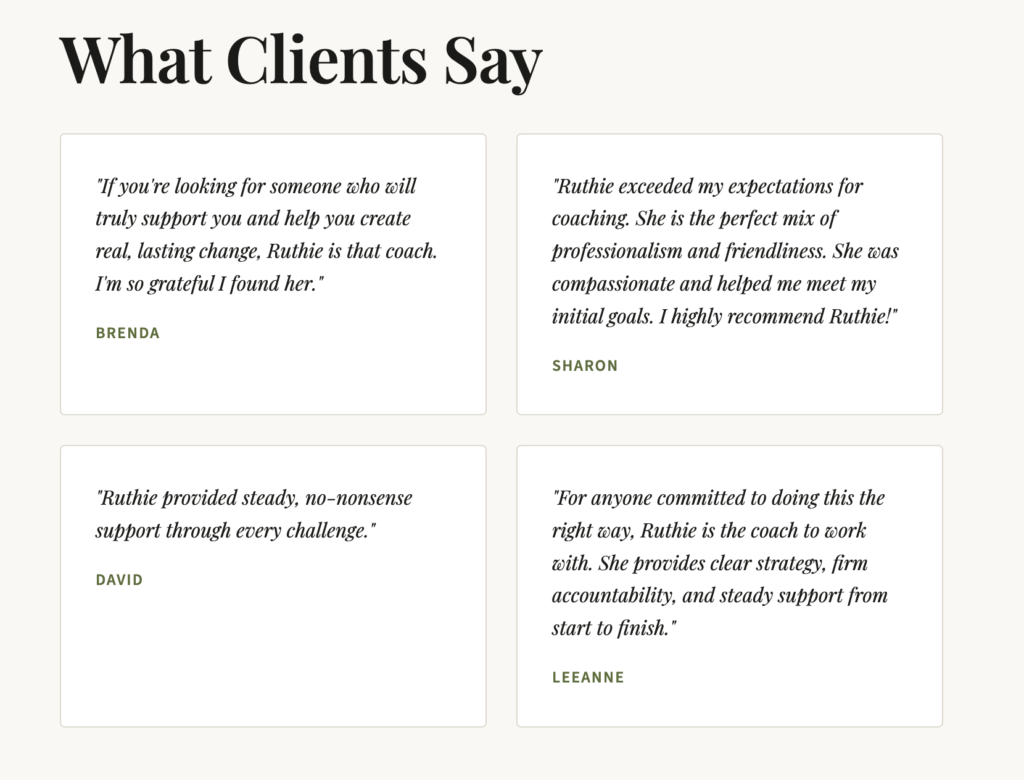Click "start to finish" in Leeanne's quote

click(612, 629)
